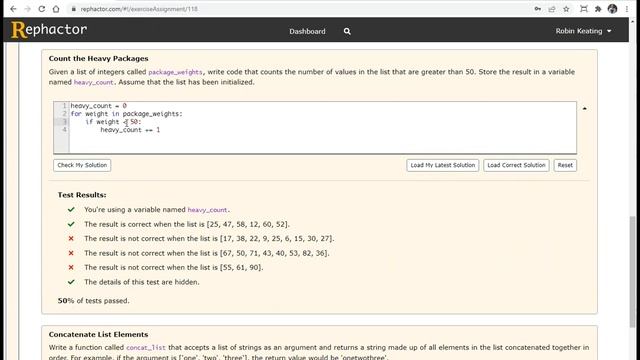The width and height of the screenshot is (640, 360).
Task: Click the 'for weight in package_weights:' line
Action: 127,114
